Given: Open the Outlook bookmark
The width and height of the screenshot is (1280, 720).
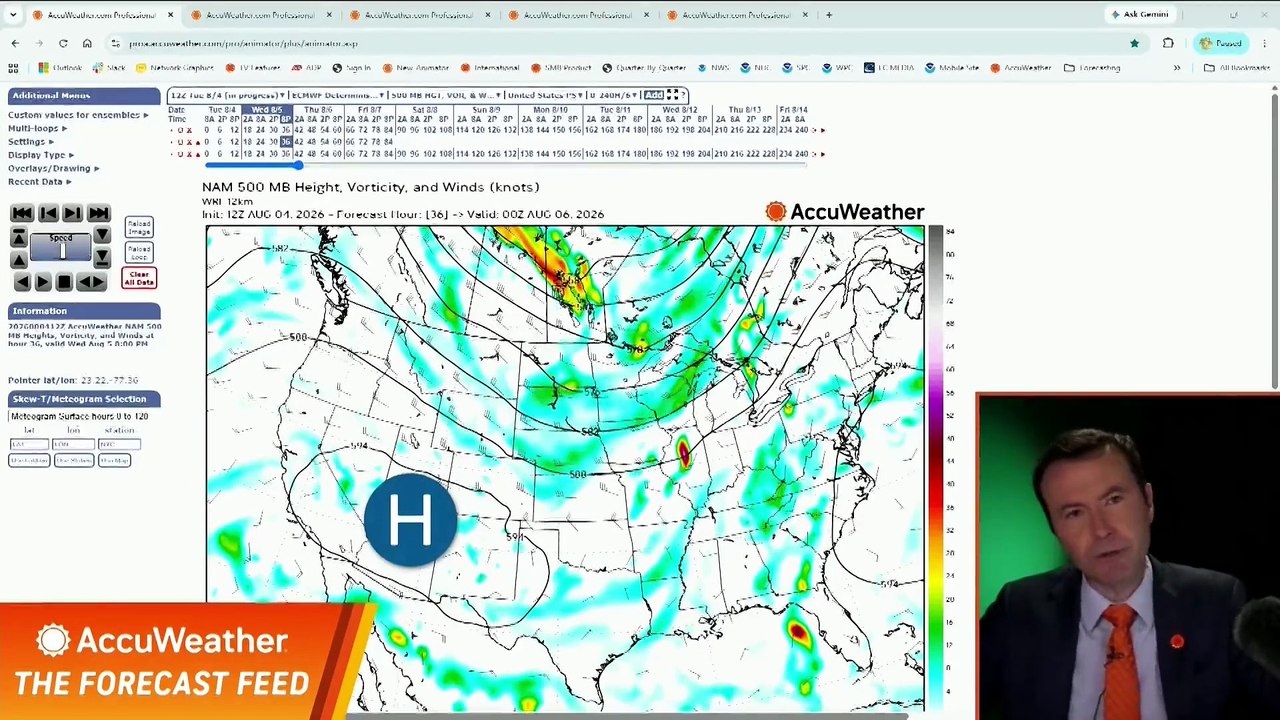Looking at the screenshot, I should pyautogui.click(x=60, y=68).
